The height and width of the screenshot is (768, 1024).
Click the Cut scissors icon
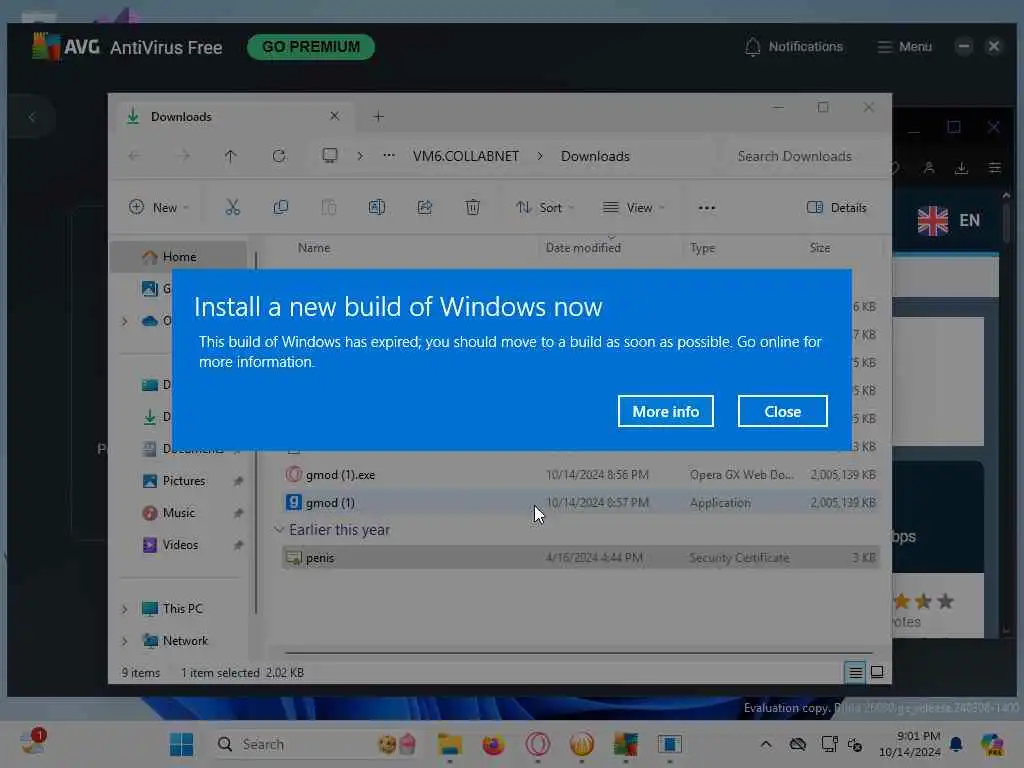[232, 208]
